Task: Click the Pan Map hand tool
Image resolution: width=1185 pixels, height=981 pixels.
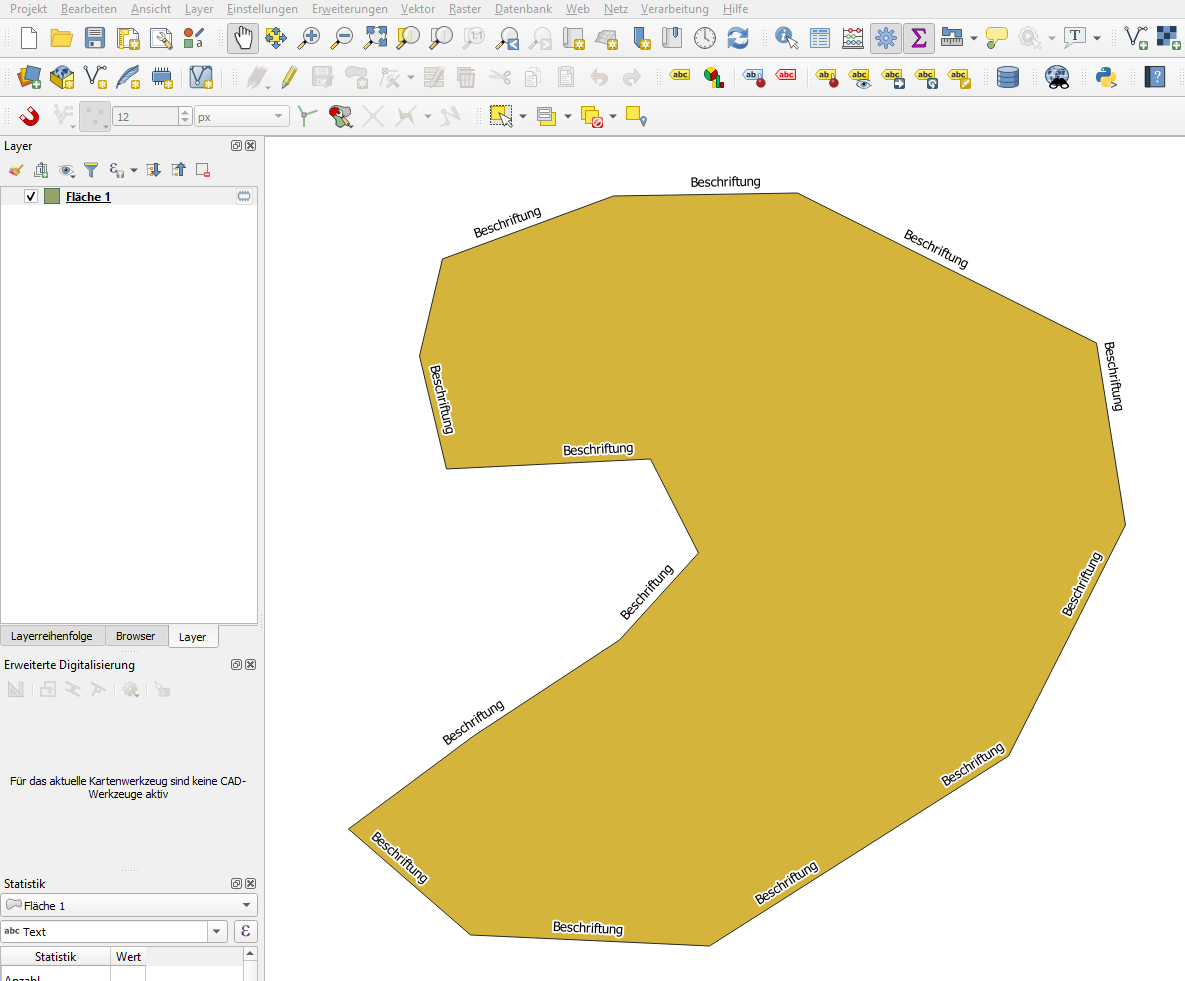Action: (242, 39)
